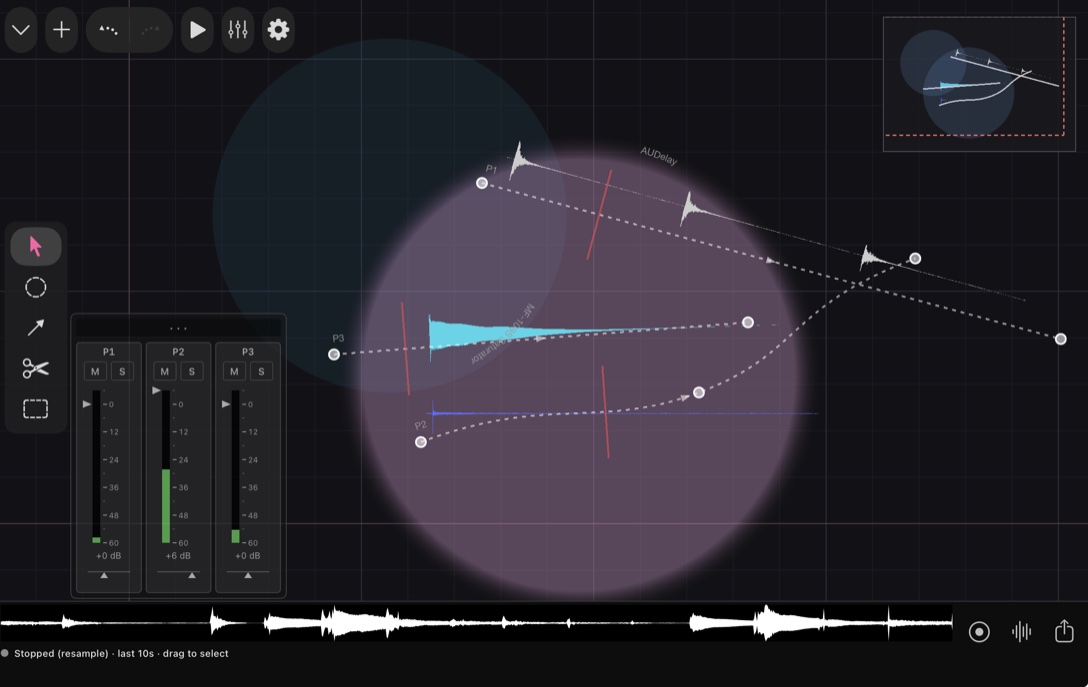
Task: Select the P2 path end node near P1
Action: (915, 258)
